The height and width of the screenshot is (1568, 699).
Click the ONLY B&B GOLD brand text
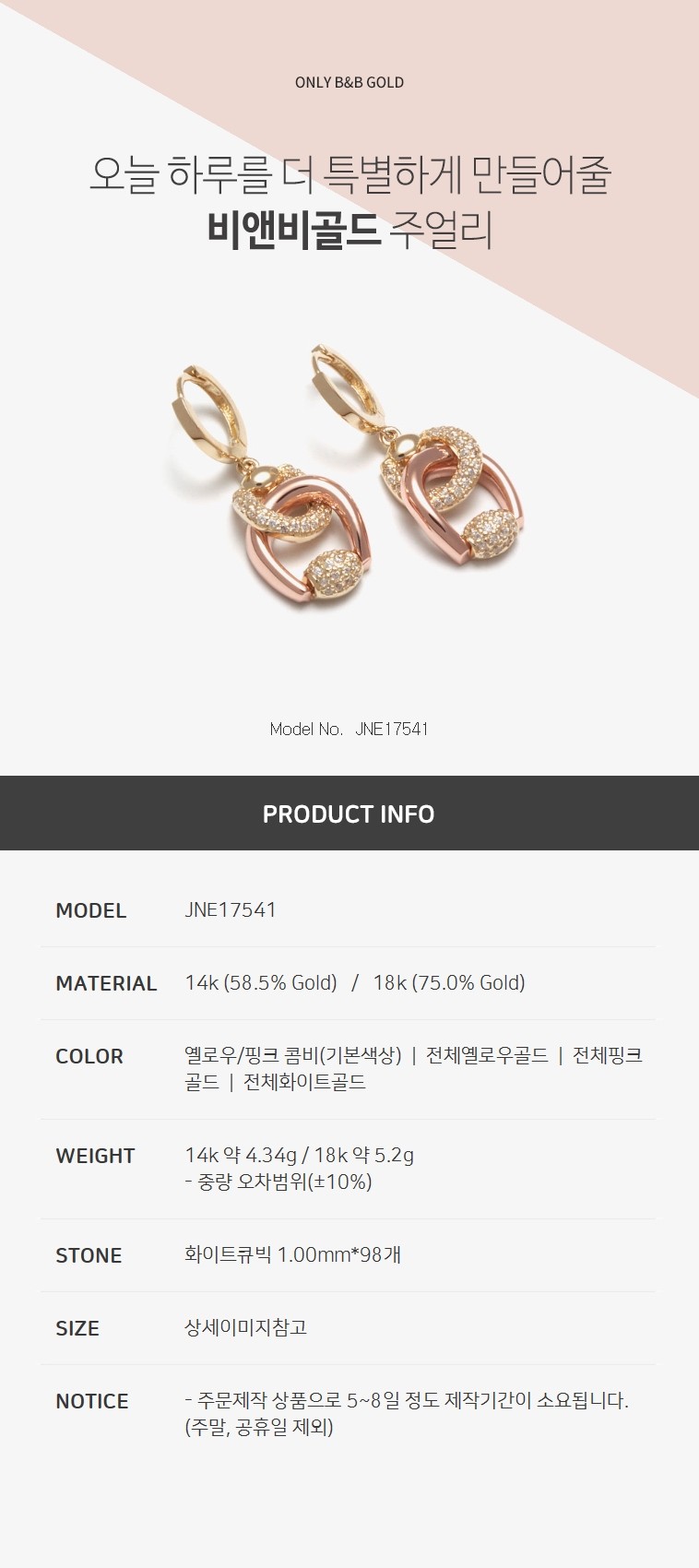pos(349,82)
